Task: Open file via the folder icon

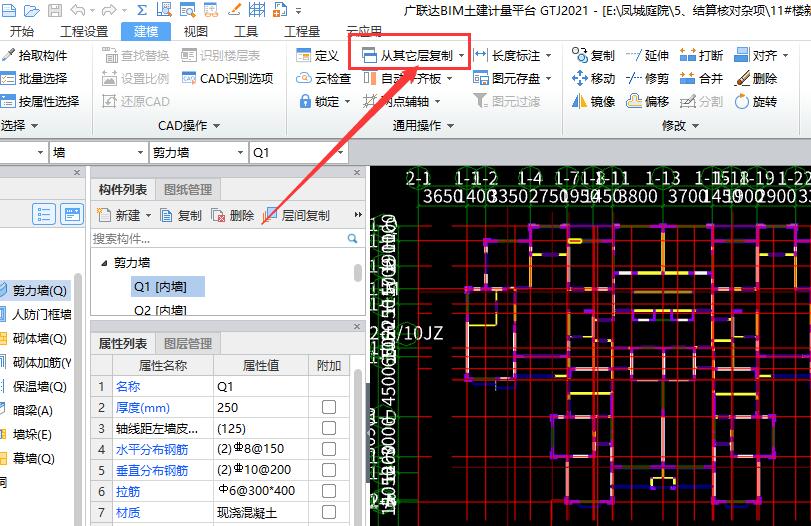Action: coord(32,10)
